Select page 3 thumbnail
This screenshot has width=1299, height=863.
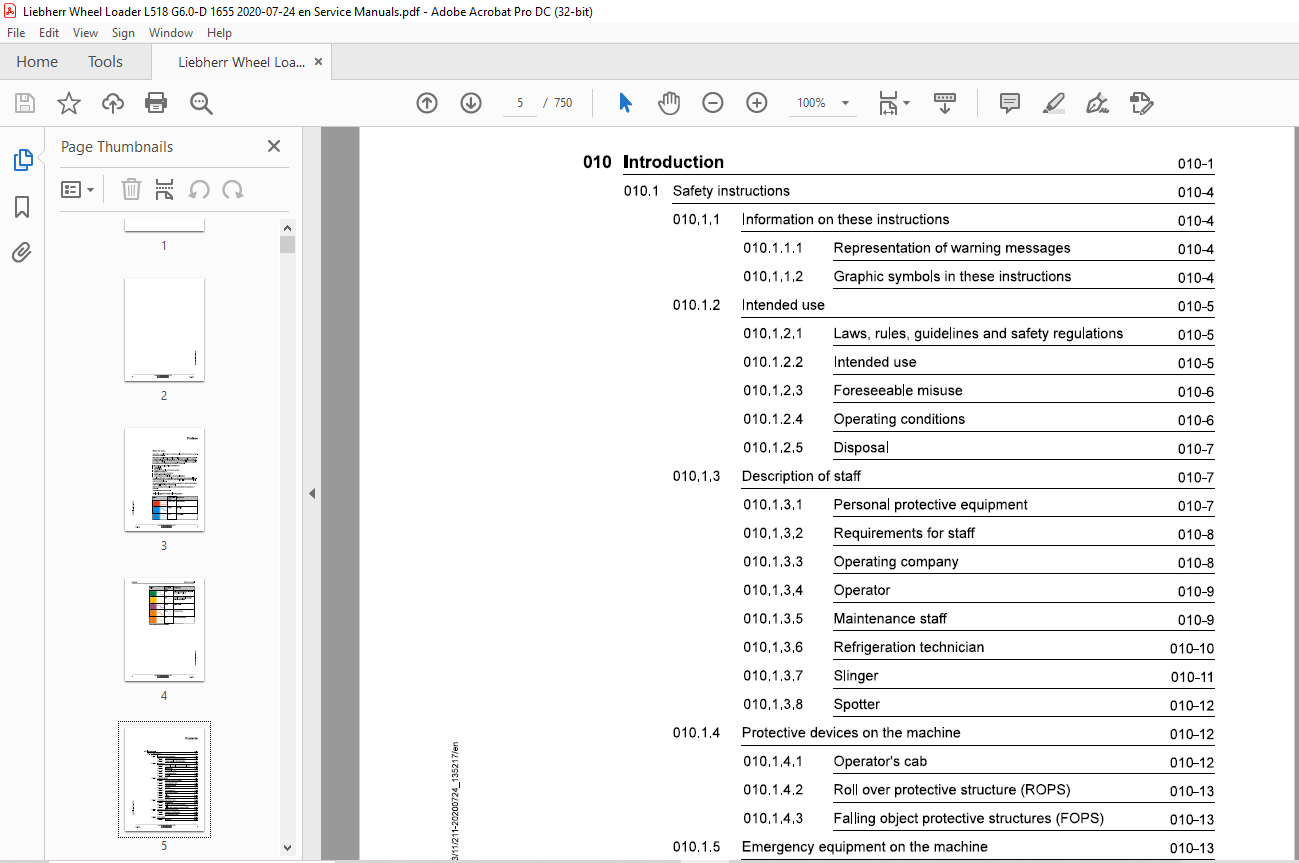[x=164, y=480]
